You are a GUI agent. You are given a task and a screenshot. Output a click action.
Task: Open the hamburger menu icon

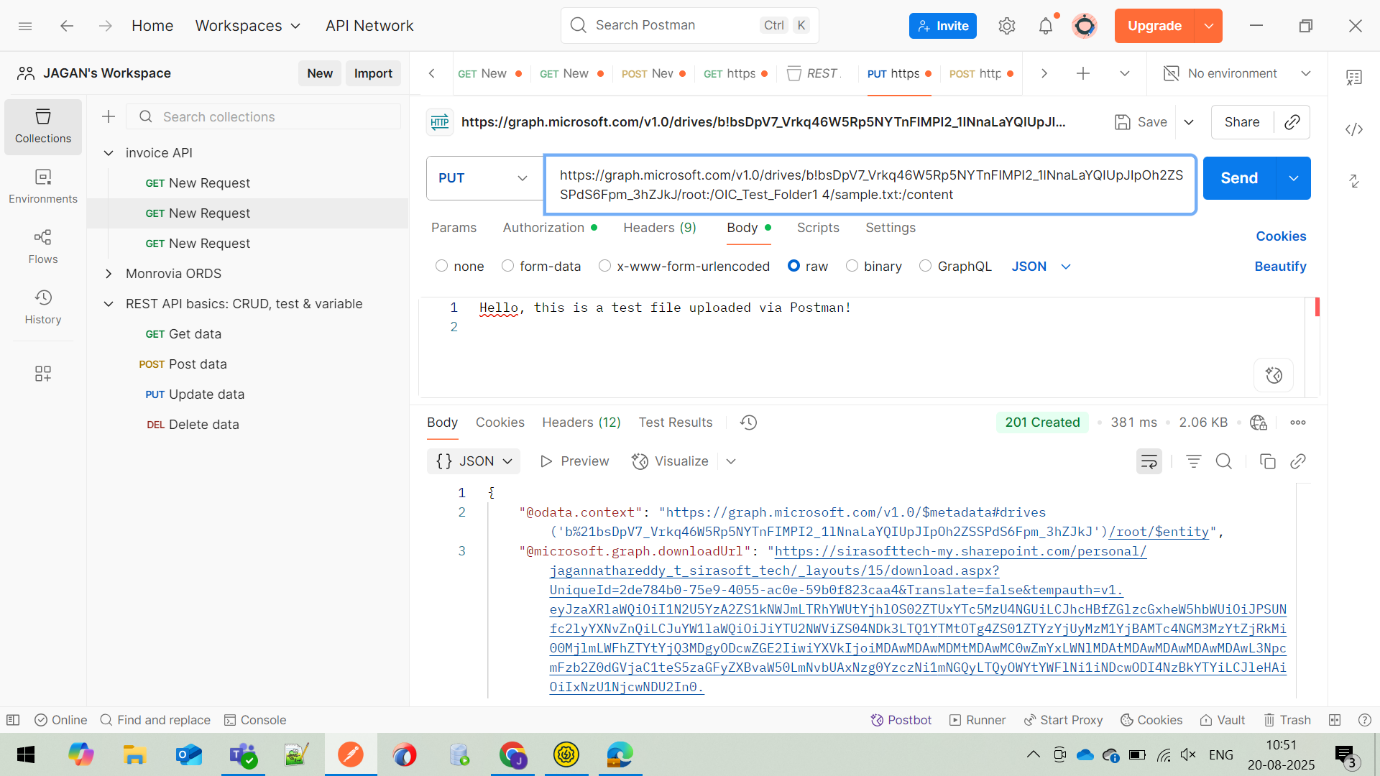click(26, 26)
